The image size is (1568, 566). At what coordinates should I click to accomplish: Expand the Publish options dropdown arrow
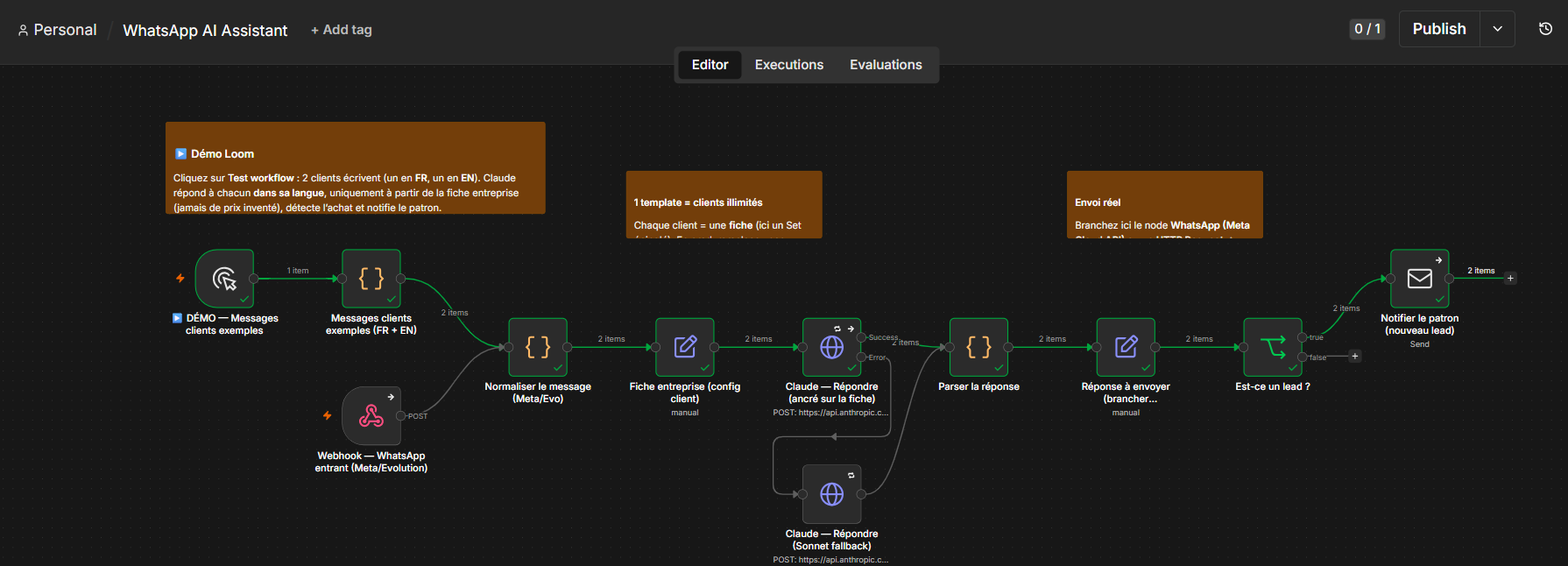pos(1498,29)
